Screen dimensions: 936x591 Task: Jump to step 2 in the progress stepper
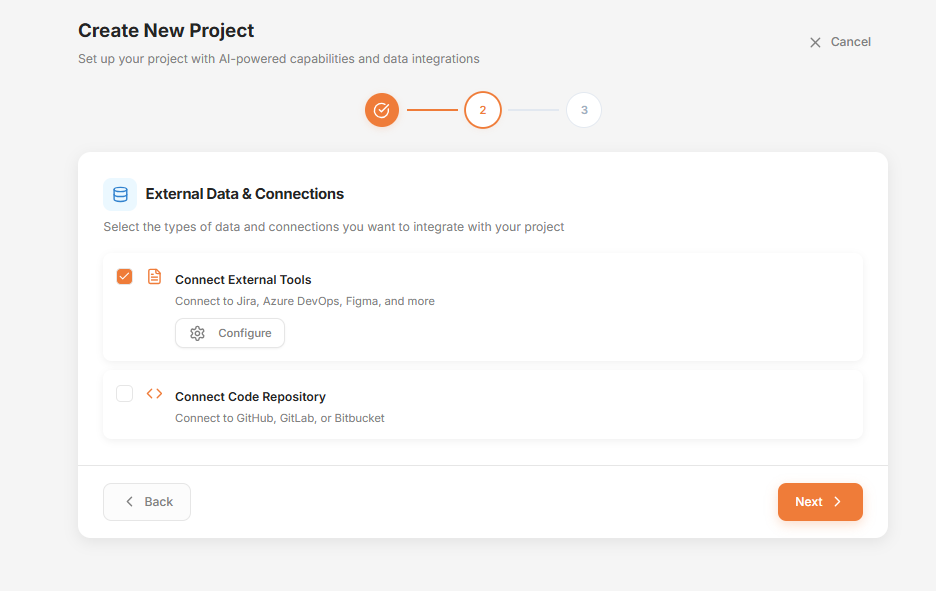pos(482,110)
